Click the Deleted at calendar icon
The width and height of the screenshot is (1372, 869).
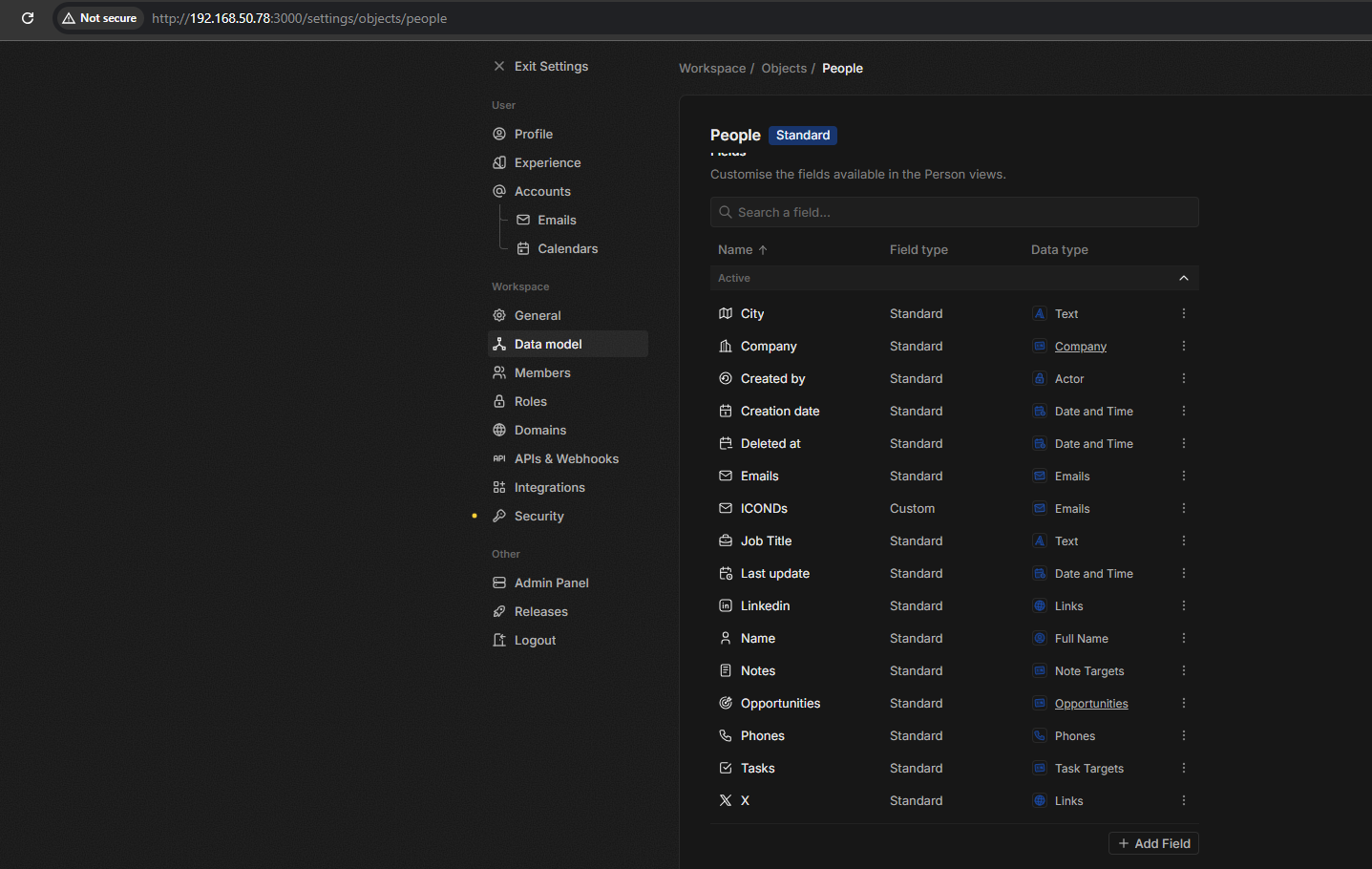point(726,443)
